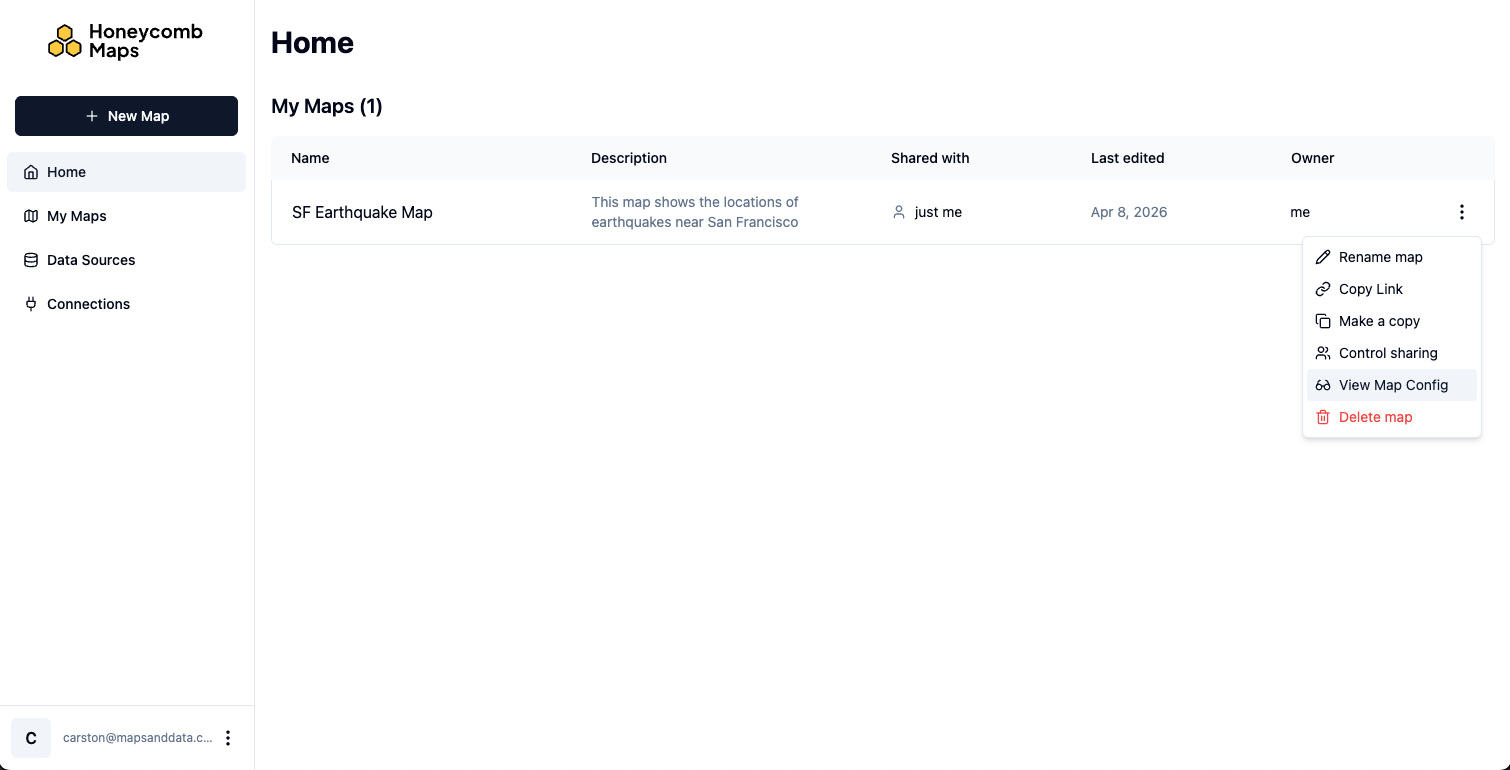Image resolution: width=1510 pixels, height=770 pixels.
Task: Click the trash icon next to Delete map
Action: pos(1322,417)
